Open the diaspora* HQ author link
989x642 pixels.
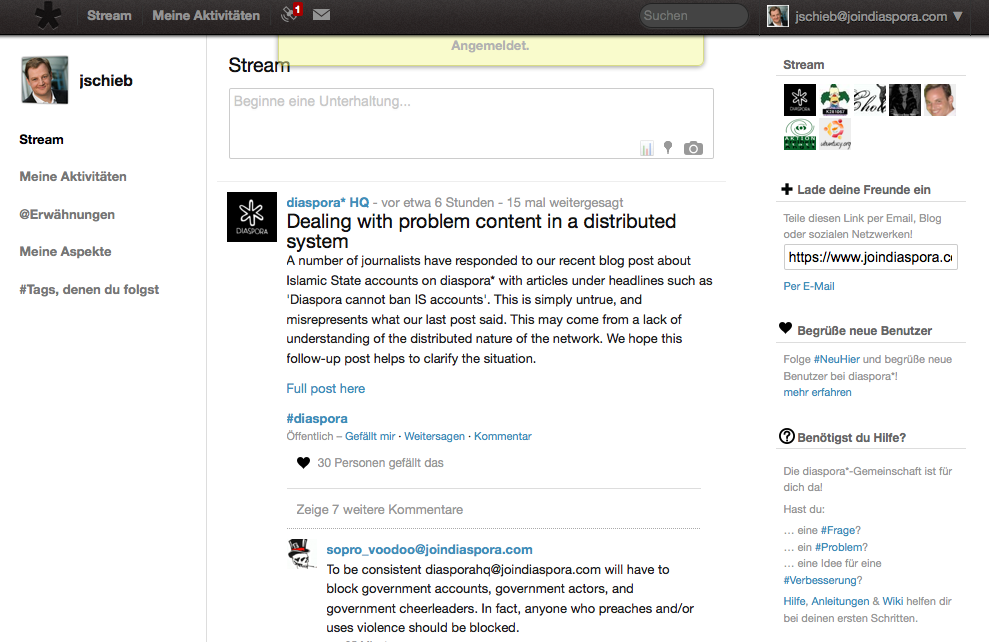[x=328, y=202]
